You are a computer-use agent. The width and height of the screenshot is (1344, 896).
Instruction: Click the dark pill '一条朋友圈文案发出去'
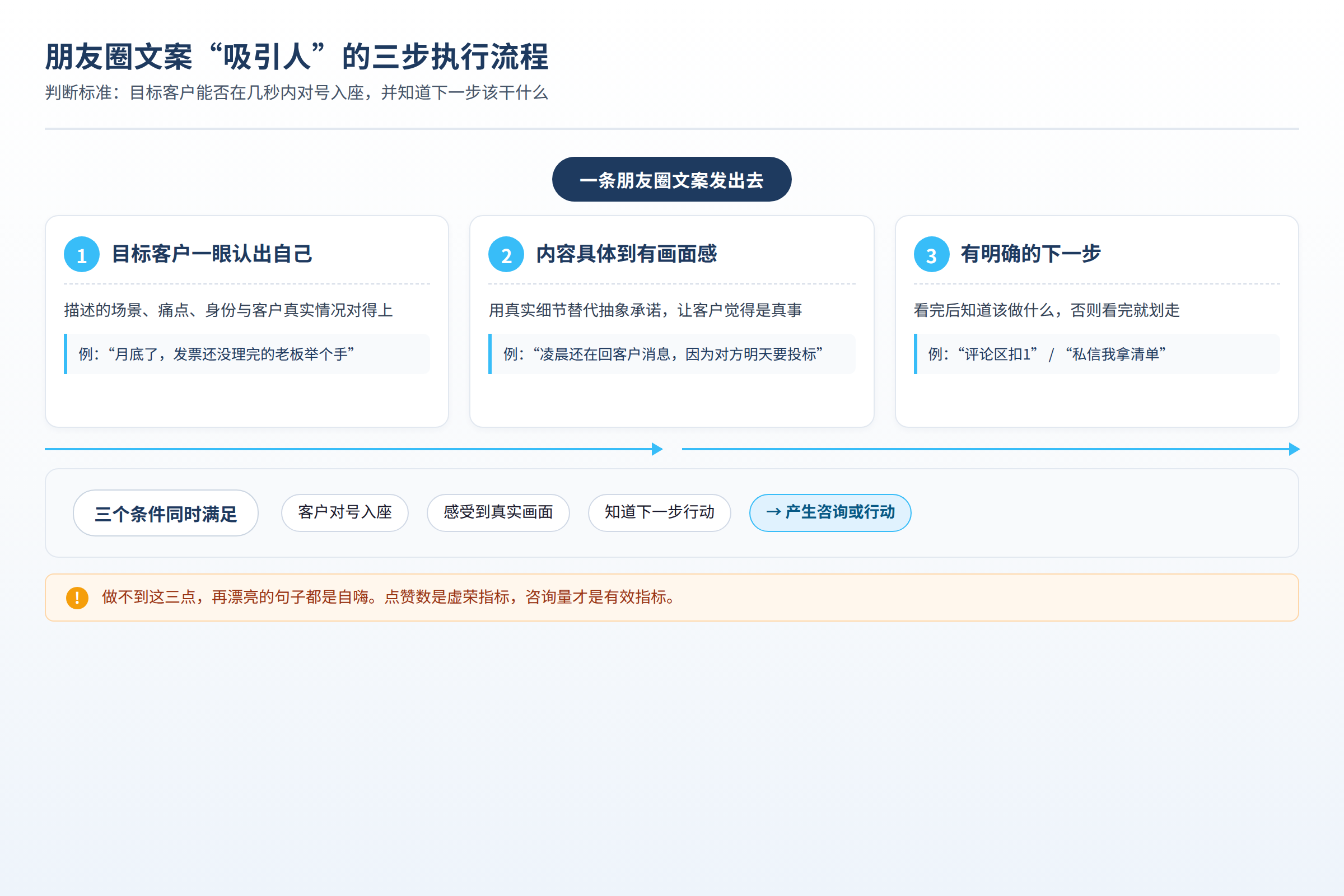tap(671, 179)
